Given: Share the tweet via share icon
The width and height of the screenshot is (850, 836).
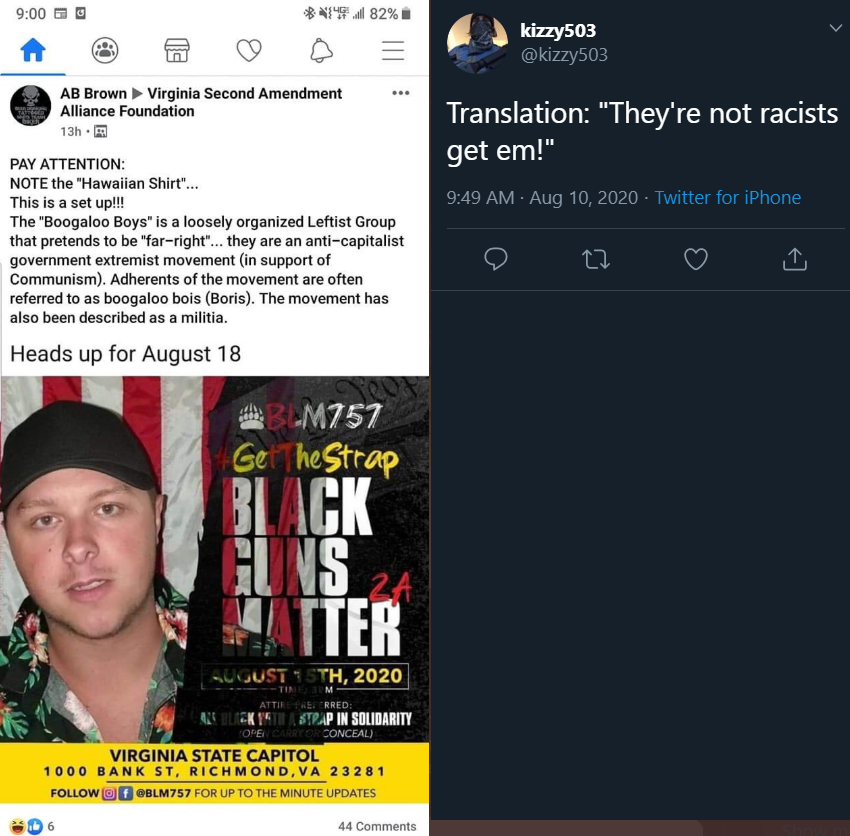Looking at the screenshot, I should [795, 259].
